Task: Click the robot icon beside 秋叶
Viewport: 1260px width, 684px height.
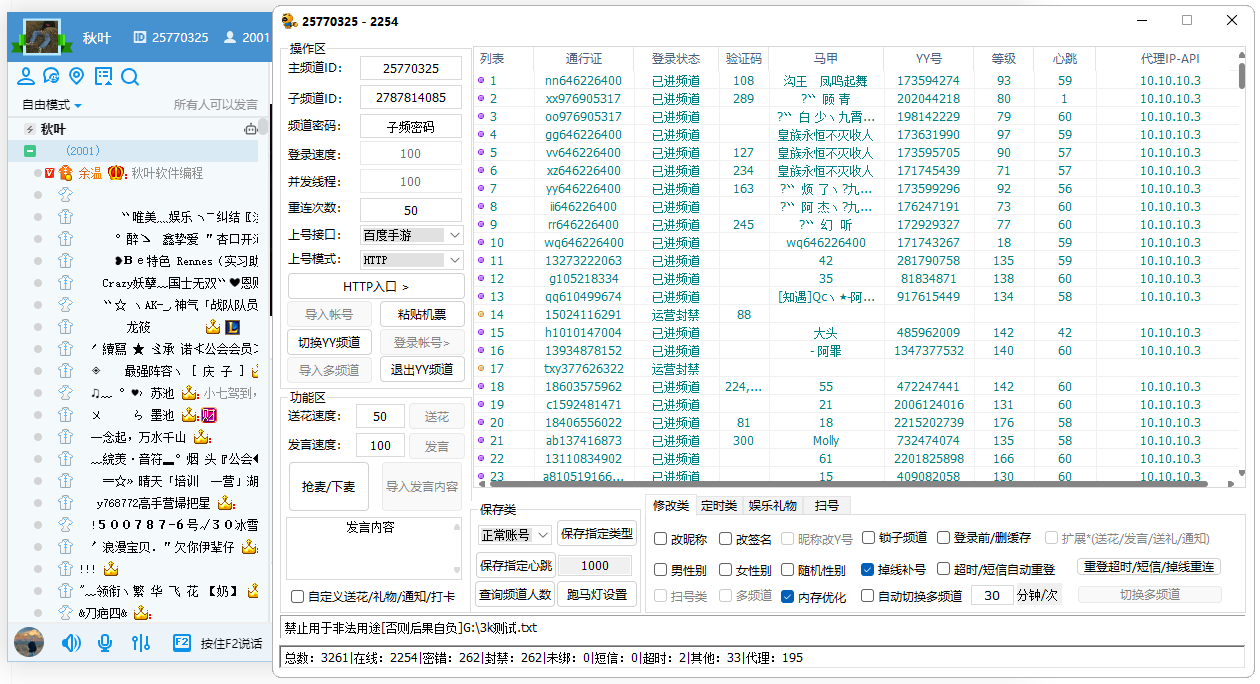Action: coord(251,129)
